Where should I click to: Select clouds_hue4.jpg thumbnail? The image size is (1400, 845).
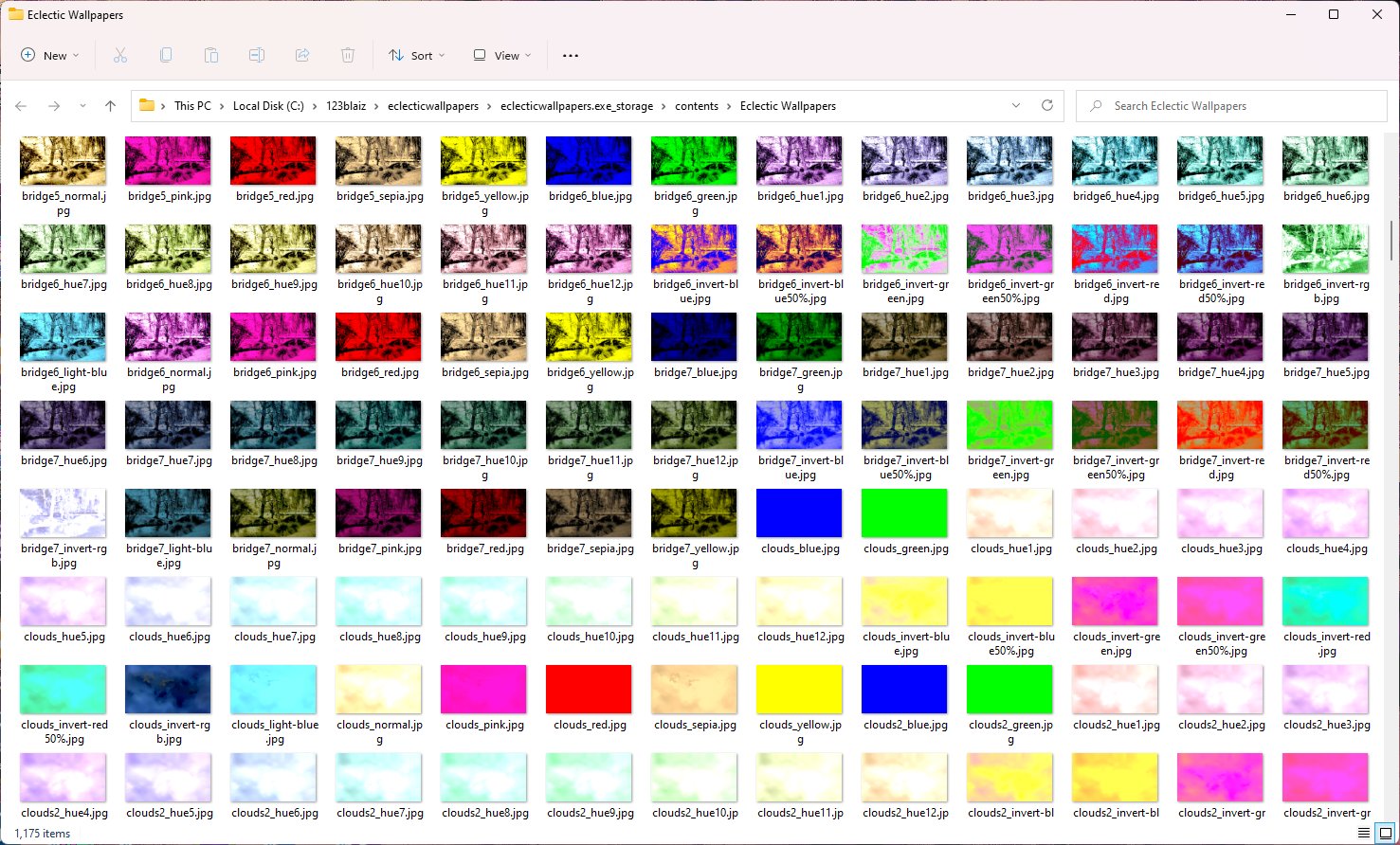click(x=1326, y=513)
